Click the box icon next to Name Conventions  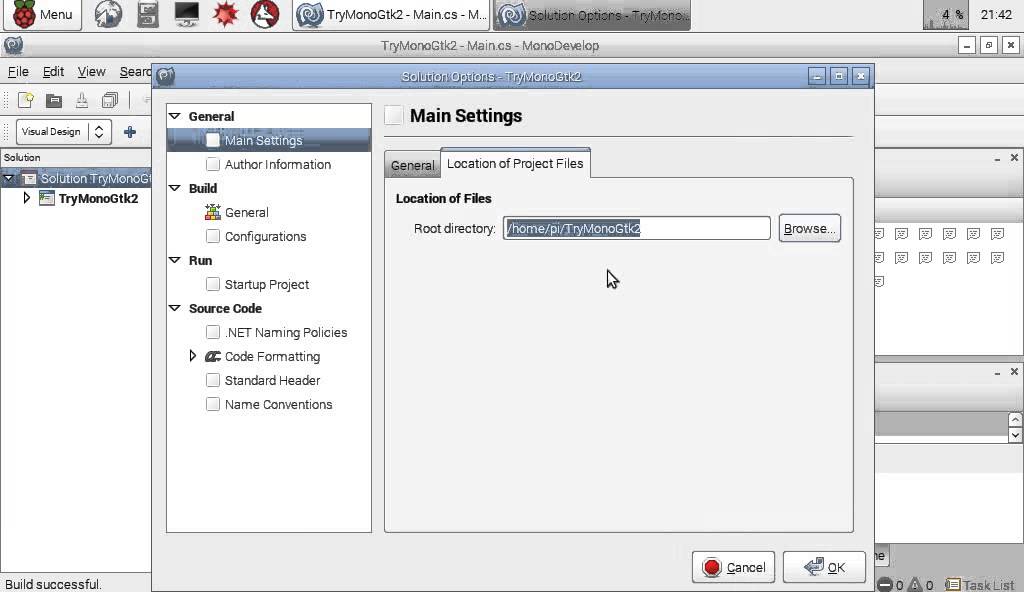click(x=213, y=404)
